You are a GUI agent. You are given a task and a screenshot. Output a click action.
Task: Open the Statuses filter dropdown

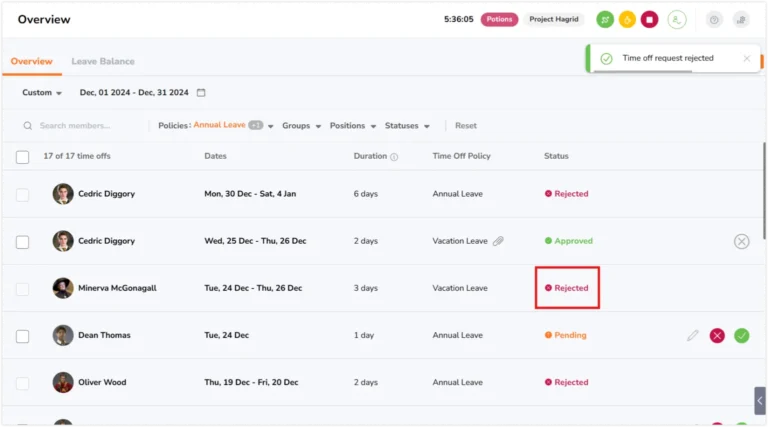point(407,126)
